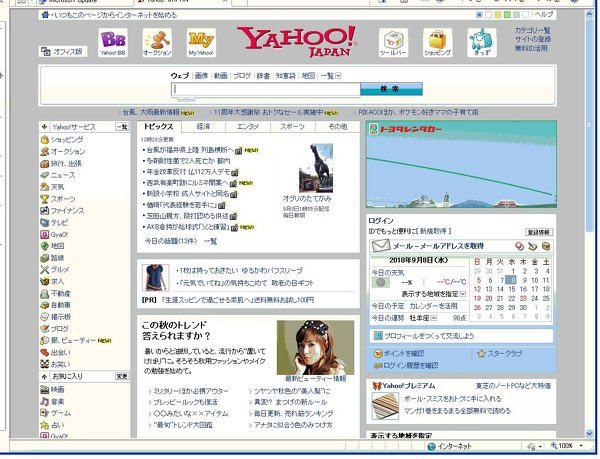
Task: Click the グルメ fork-knife sidebar icon
Action: 45,270
